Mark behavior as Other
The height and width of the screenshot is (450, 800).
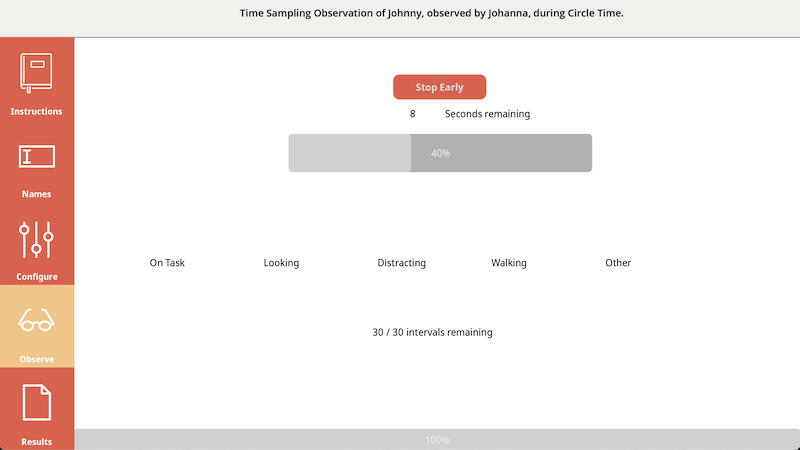click(x=618, y=263)
